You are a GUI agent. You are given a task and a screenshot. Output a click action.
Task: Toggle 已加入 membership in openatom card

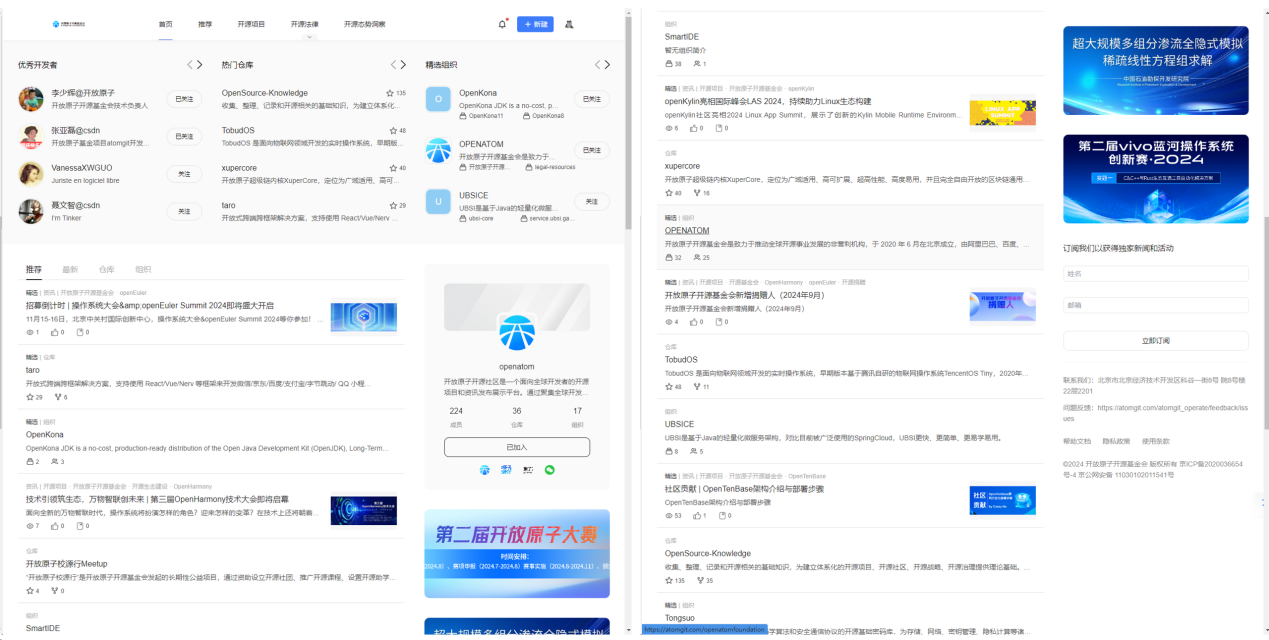[x=517, y=447]
